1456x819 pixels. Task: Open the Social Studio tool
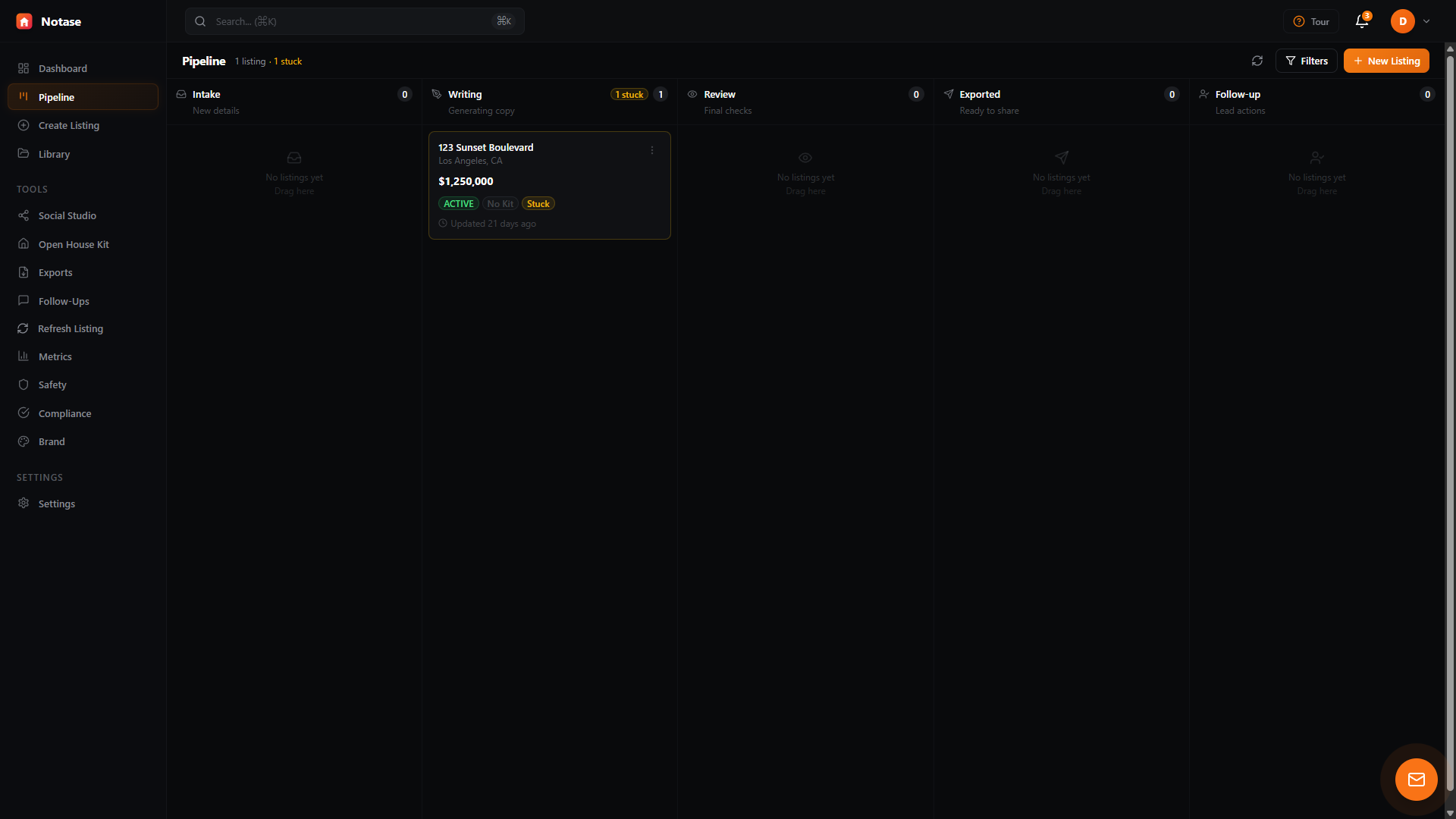click(x=67, y=215)
